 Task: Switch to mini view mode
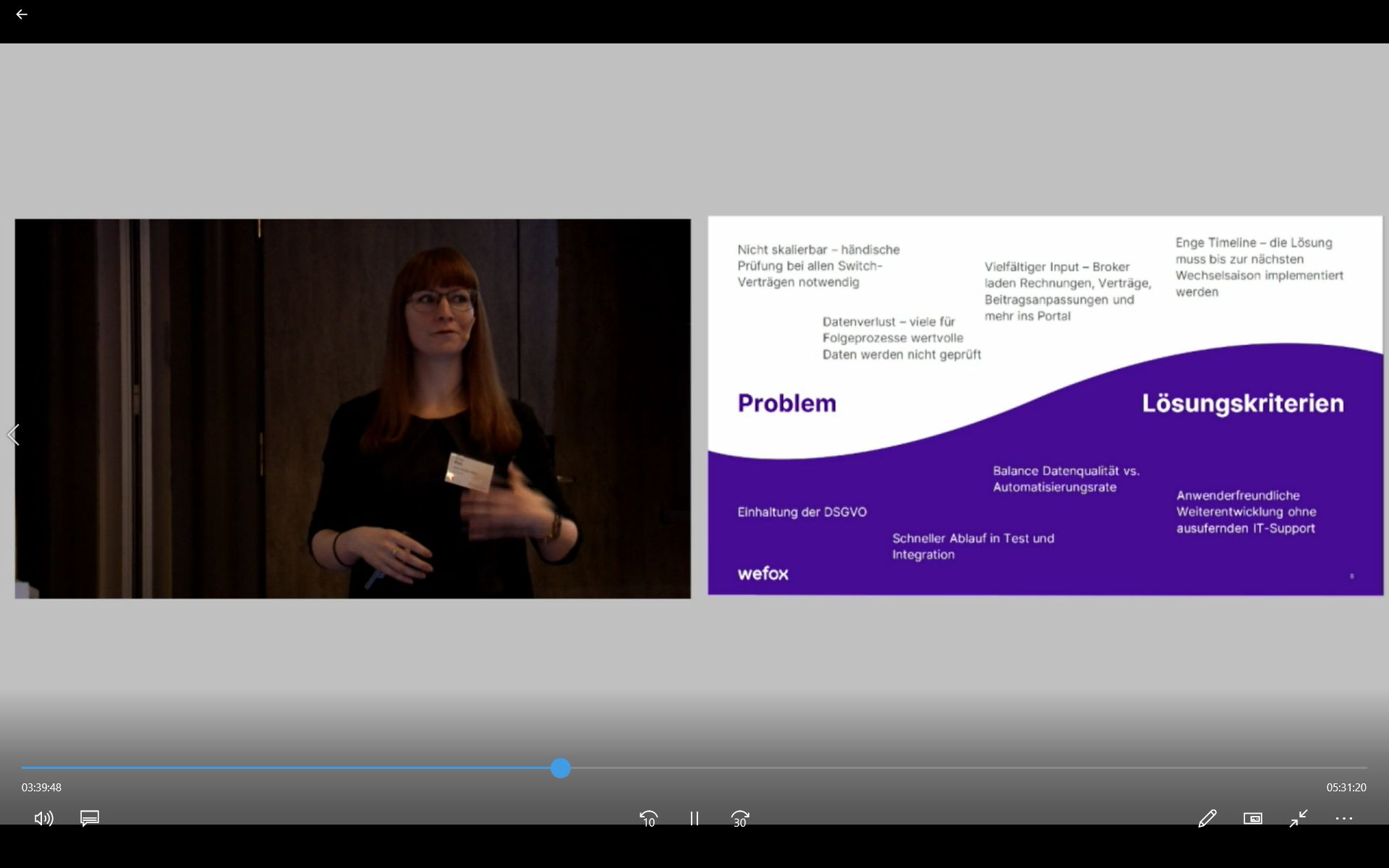coord(1252,818)
